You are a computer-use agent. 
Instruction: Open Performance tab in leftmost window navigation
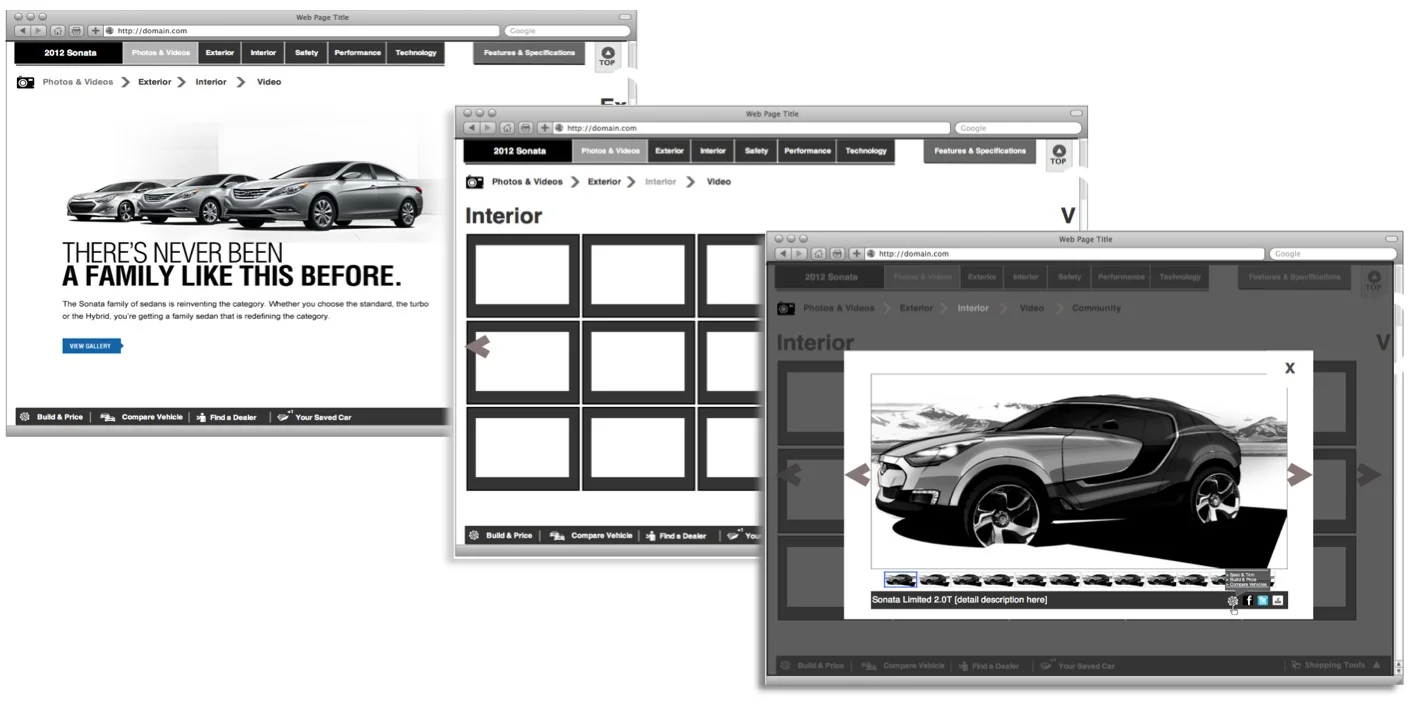(x=358, y=53)
